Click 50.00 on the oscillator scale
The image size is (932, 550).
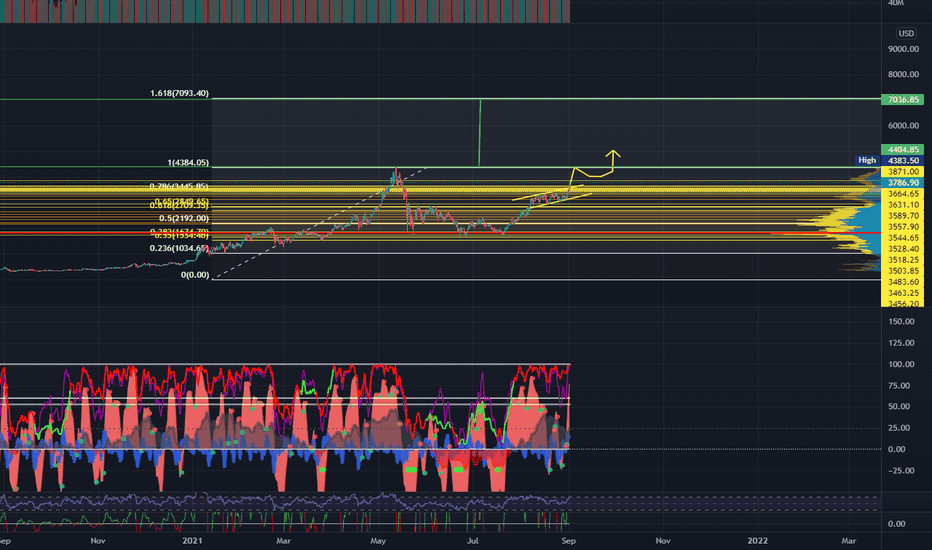(x=899, y=406)
